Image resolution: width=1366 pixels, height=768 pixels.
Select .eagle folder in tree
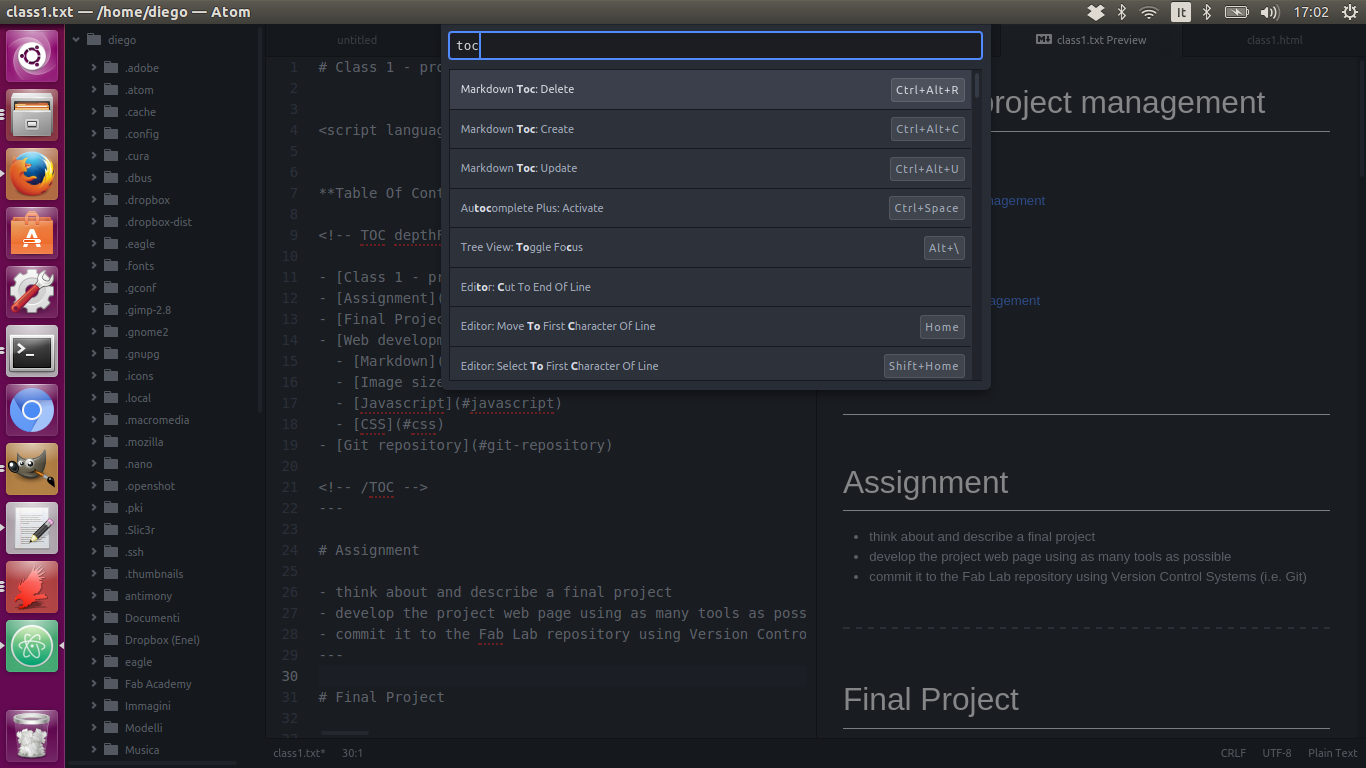[x=140, y=244]
